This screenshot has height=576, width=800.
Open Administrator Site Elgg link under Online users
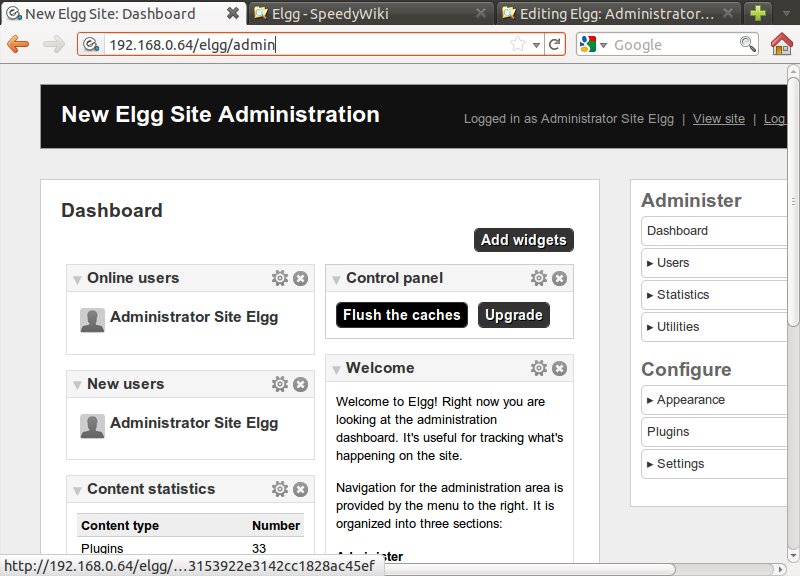click(x=194, y=317)
